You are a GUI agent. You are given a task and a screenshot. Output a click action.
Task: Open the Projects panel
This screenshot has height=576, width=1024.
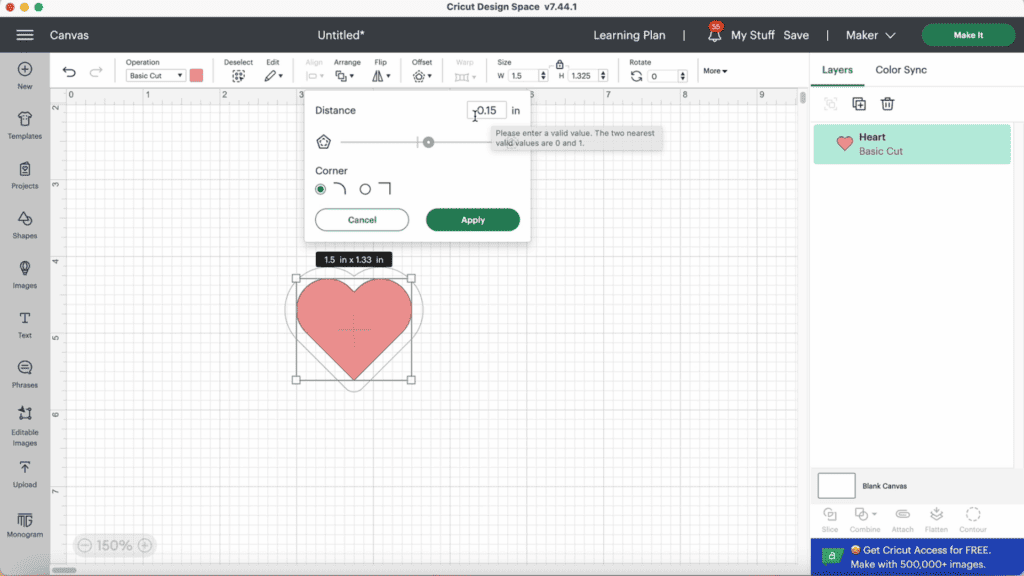point(25,175)
